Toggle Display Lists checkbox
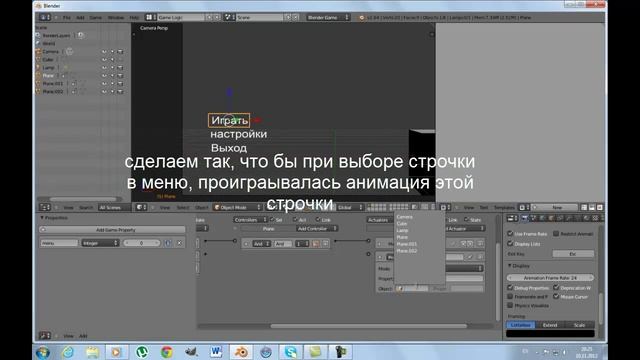Viewport: 640px width, 360px height. coord(510,244)
